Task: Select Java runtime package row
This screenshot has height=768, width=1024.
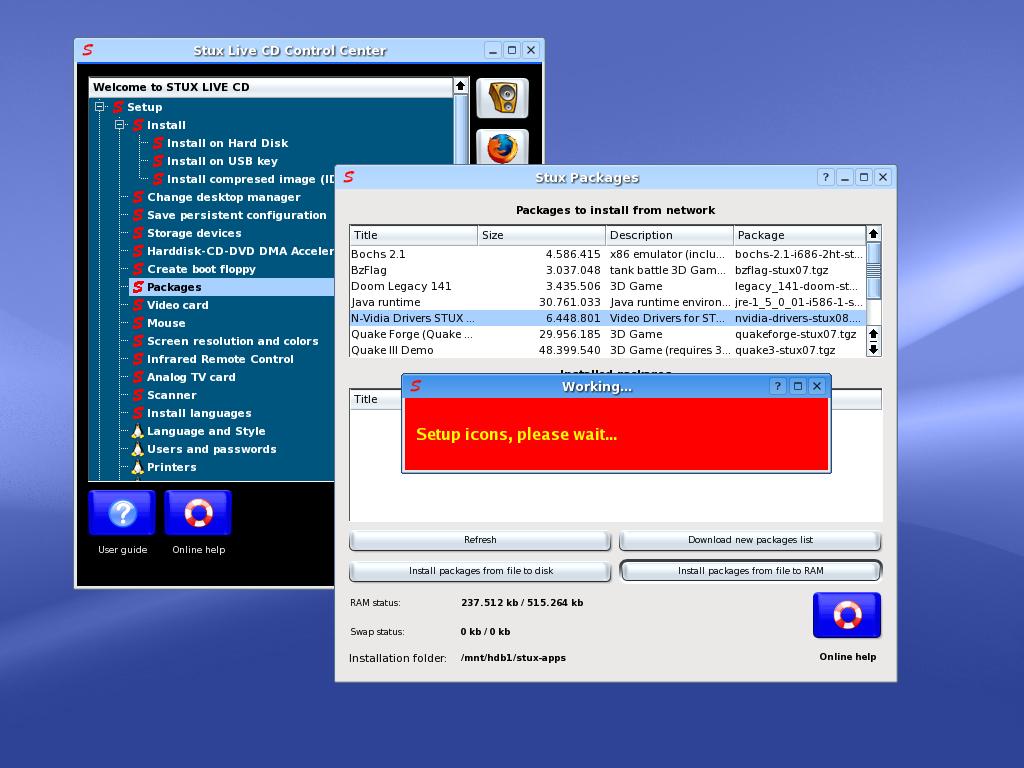Action: (607, 302)
